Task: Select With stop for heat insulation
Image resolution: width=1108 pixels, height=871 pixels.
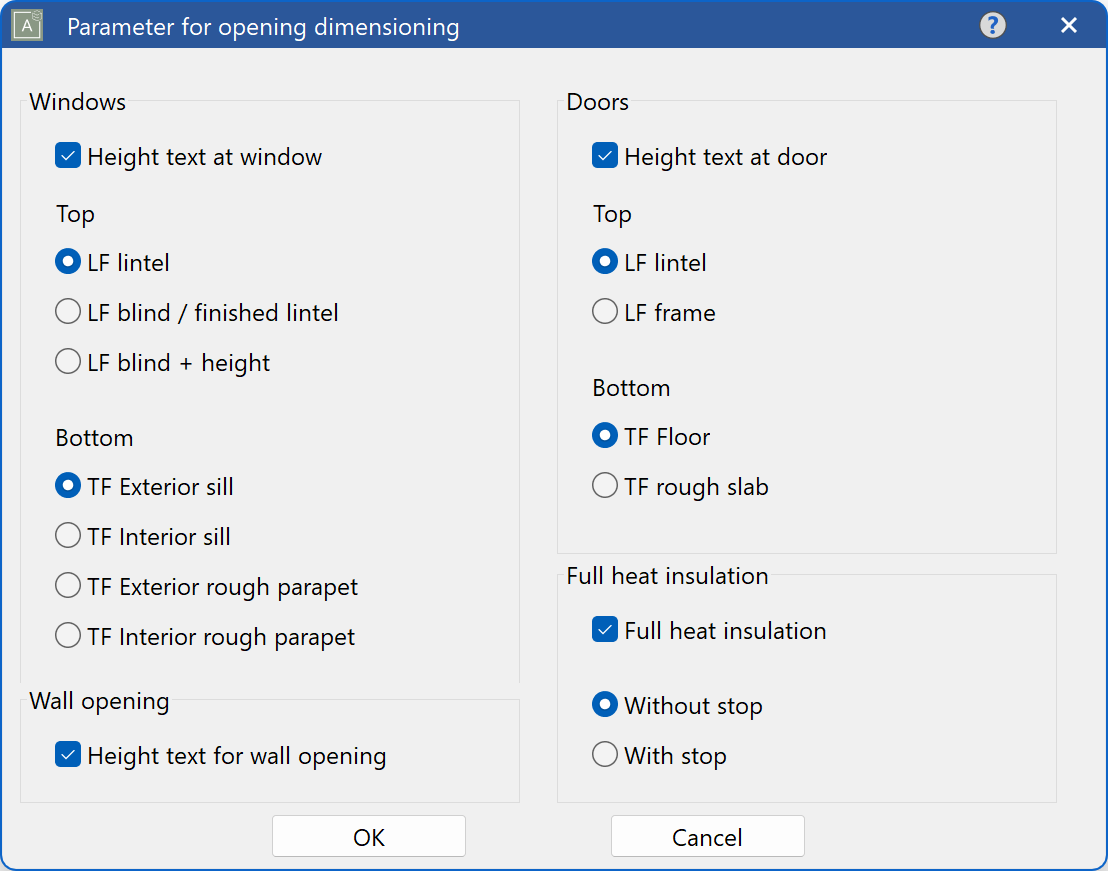Action: coord(604,755)
